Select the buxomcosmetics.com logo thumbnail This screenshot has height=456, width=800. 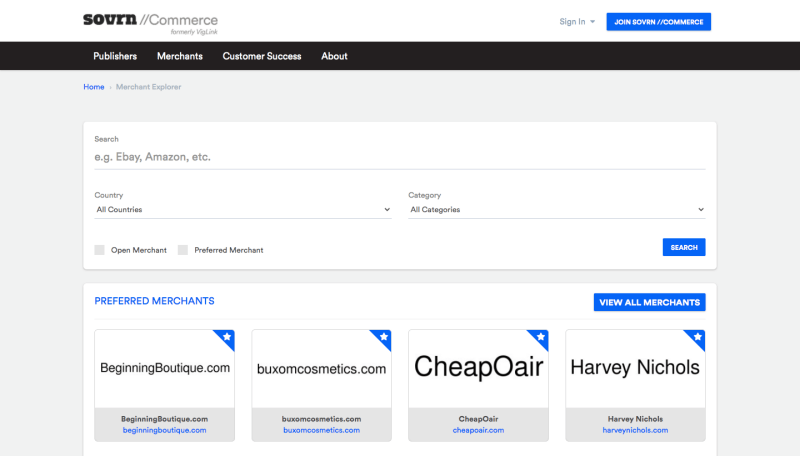(x=321, y=369)
